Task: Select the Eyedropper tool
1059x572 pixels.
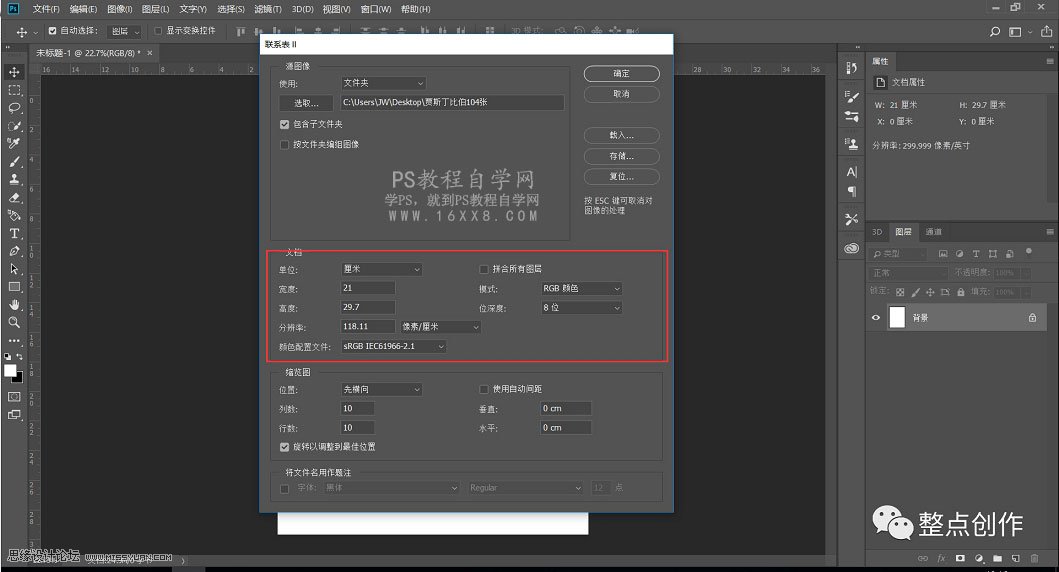Action: pos(14,143)
